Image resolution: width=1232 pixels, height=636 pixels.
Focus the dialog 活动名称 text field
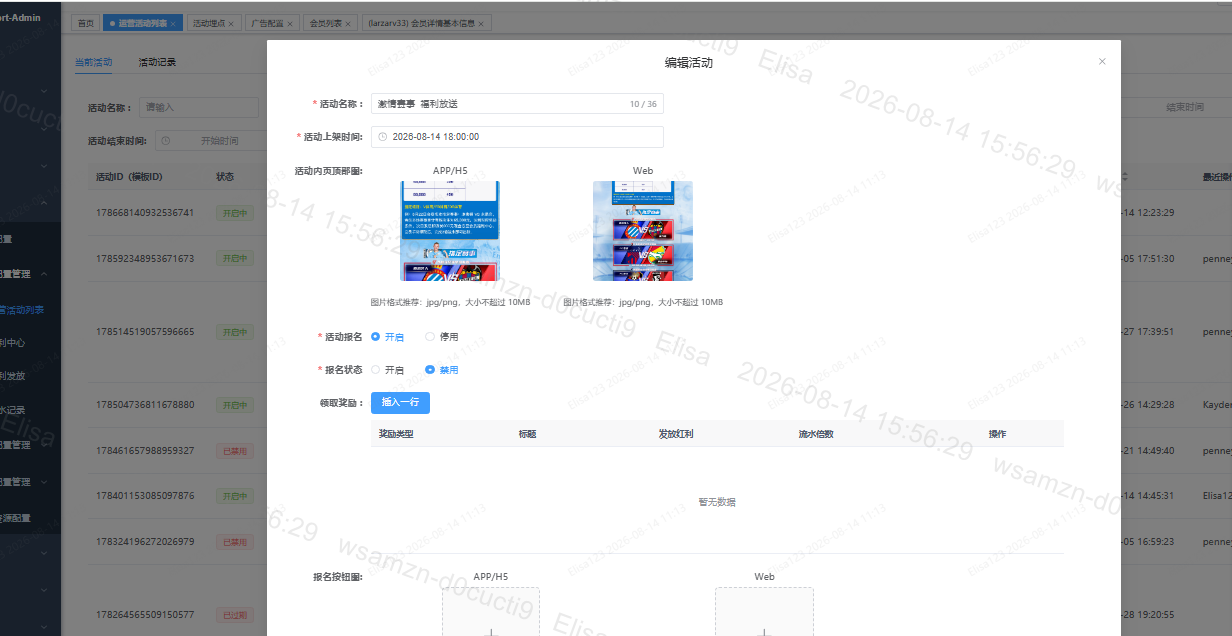tap(517, 104)
